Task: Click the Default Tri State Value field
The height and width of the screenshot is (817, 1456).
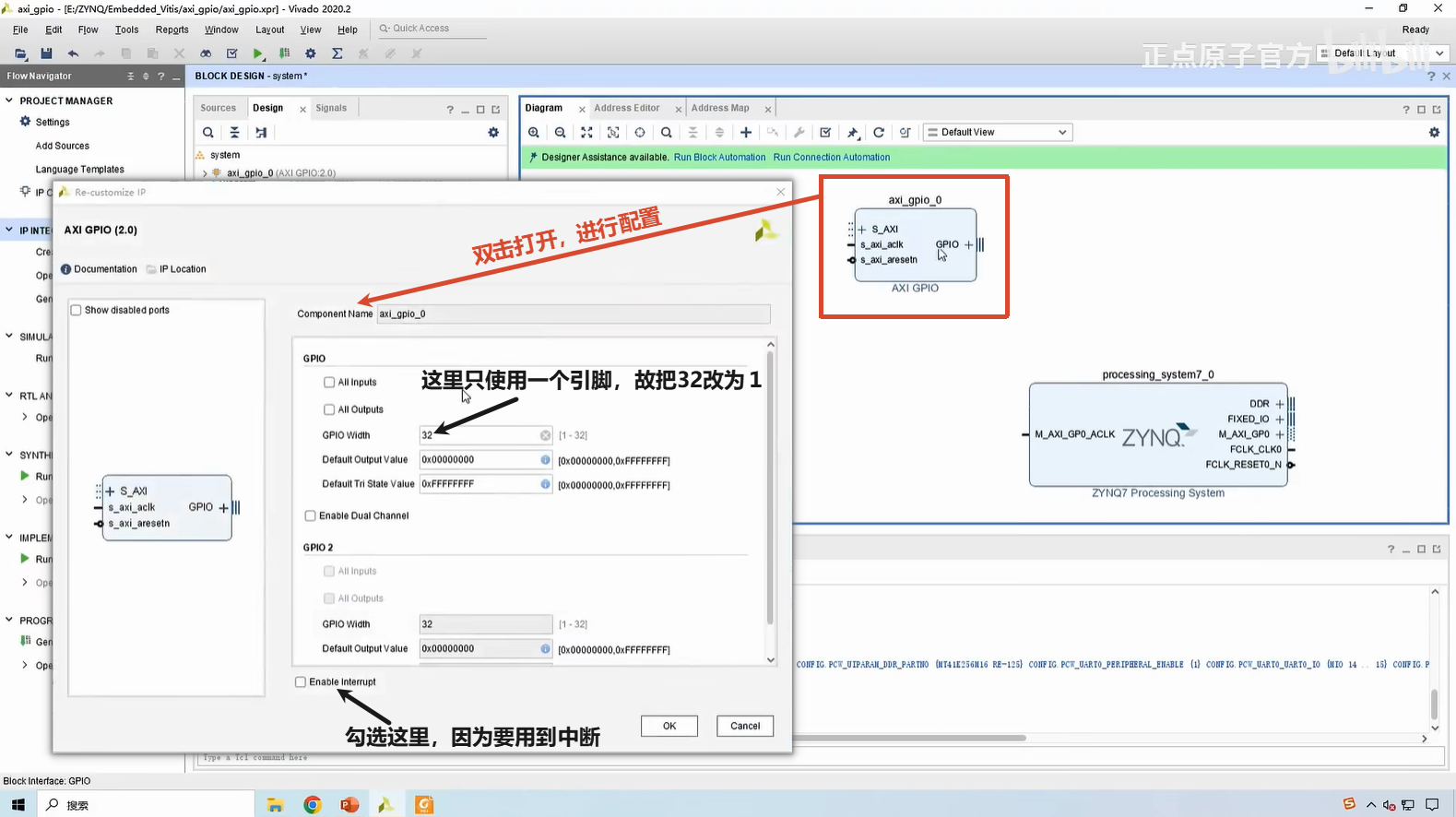Action: pyautogui.click(x=486, y=484)
